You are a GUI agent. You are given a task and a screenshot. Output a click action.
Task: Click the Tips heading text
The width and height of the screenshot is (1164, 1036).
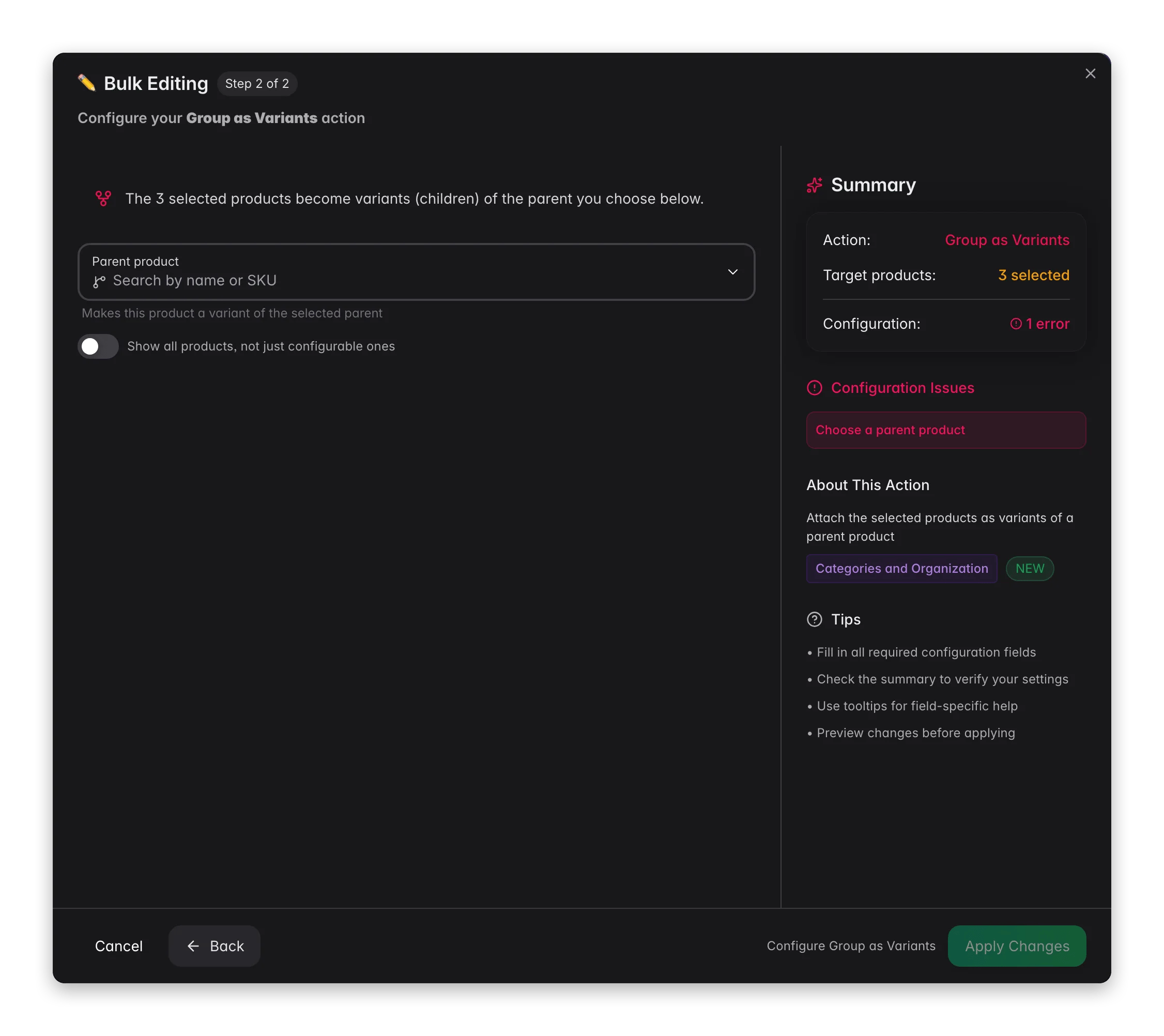click(x=846, y=619)
